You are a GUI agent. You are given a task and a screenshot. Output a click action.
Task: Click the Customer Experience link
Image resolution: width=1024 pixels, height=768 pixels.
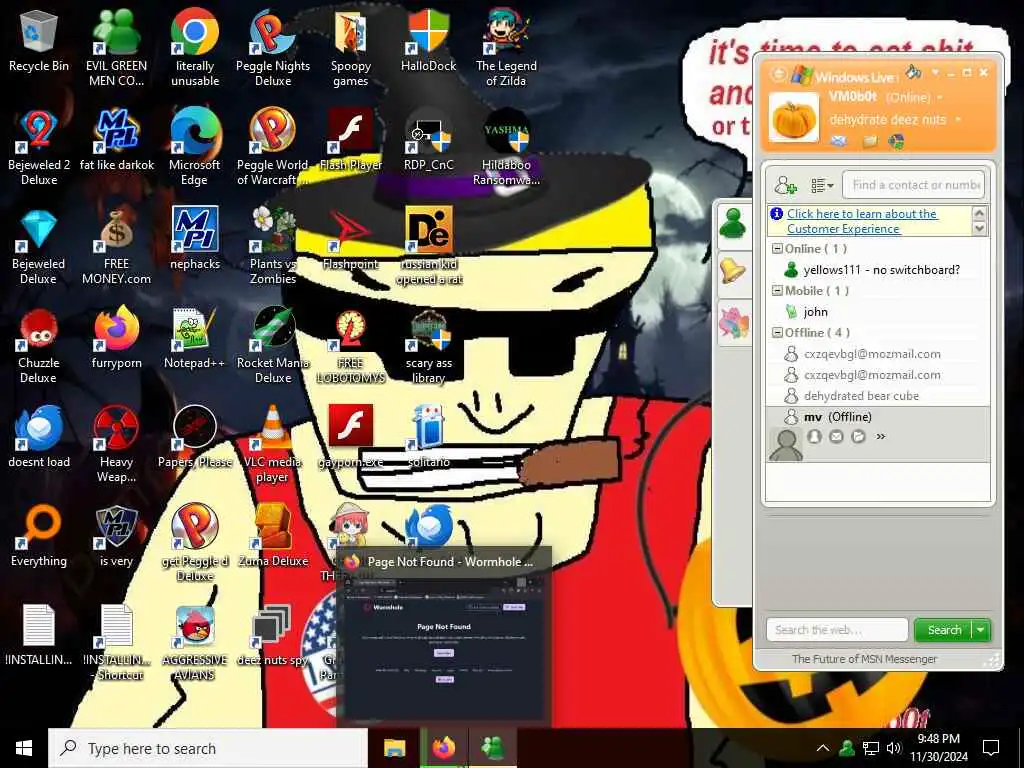(x=862, y=221)
